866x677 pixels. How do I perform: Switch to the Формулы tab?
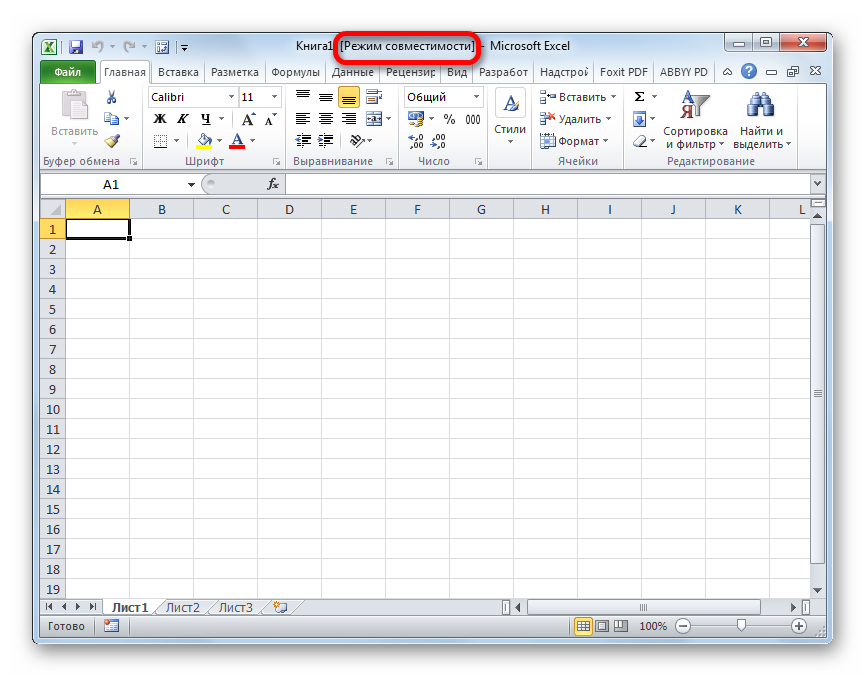pos(295,72)
